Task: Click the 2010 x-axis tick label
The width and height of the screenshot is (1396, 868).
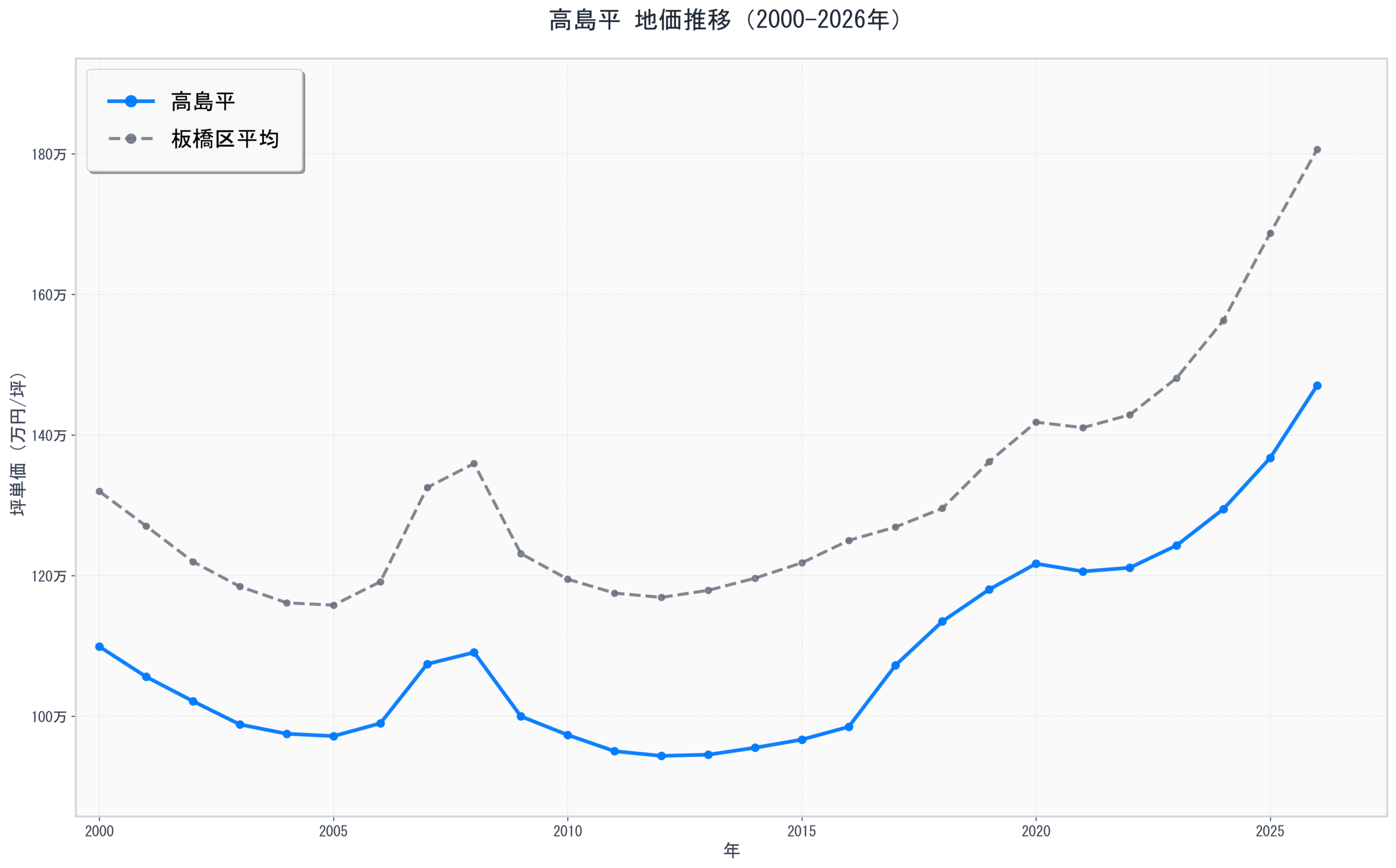Action: (568, 832)
